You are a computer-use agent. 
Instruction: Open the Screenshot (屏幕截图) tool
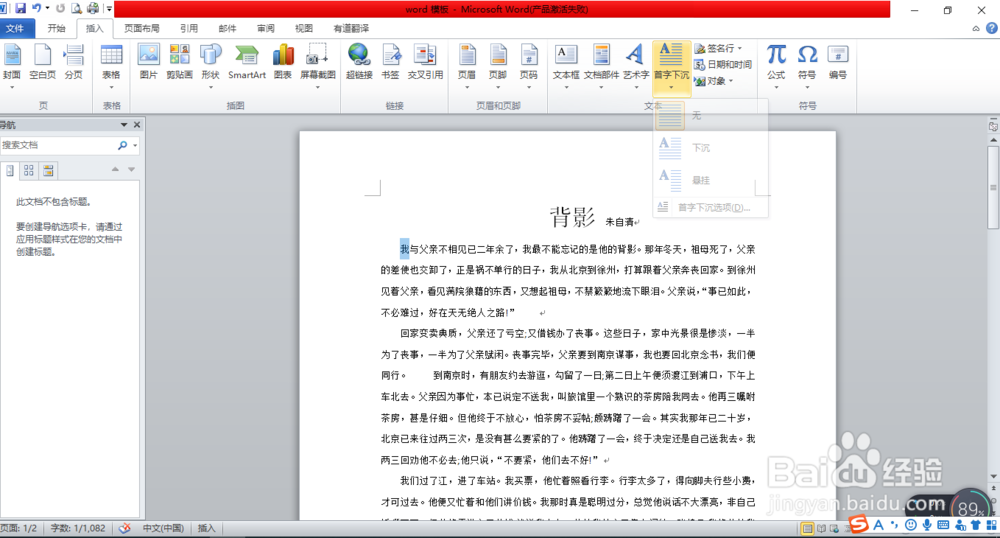(318, 64)
